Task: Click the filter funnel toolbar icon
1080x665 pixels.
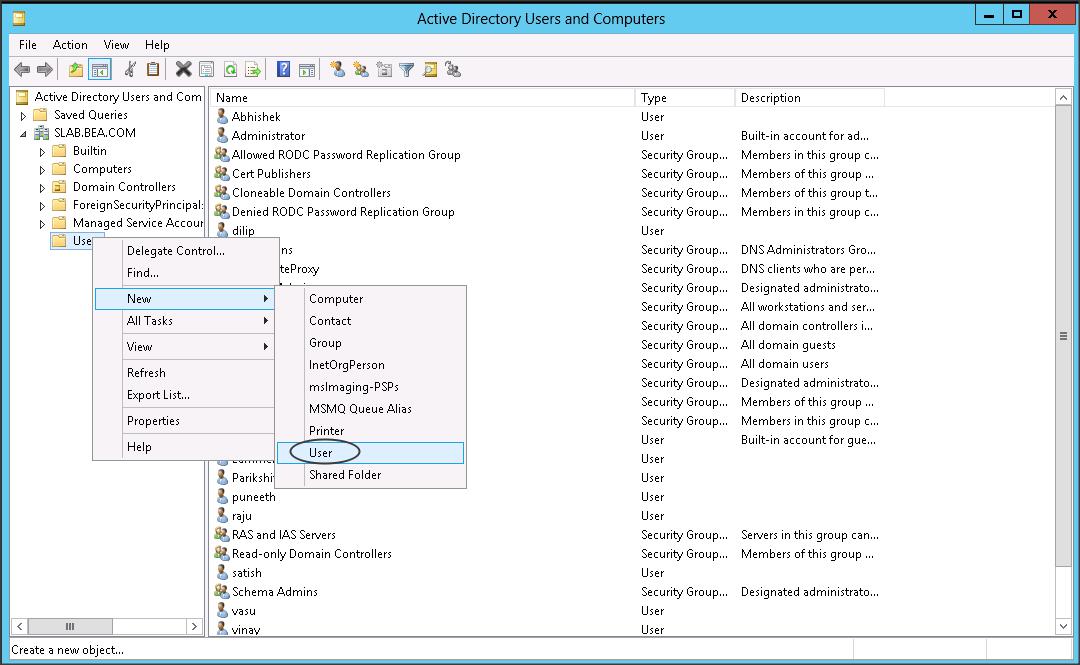Action: [x=407, y=69]
